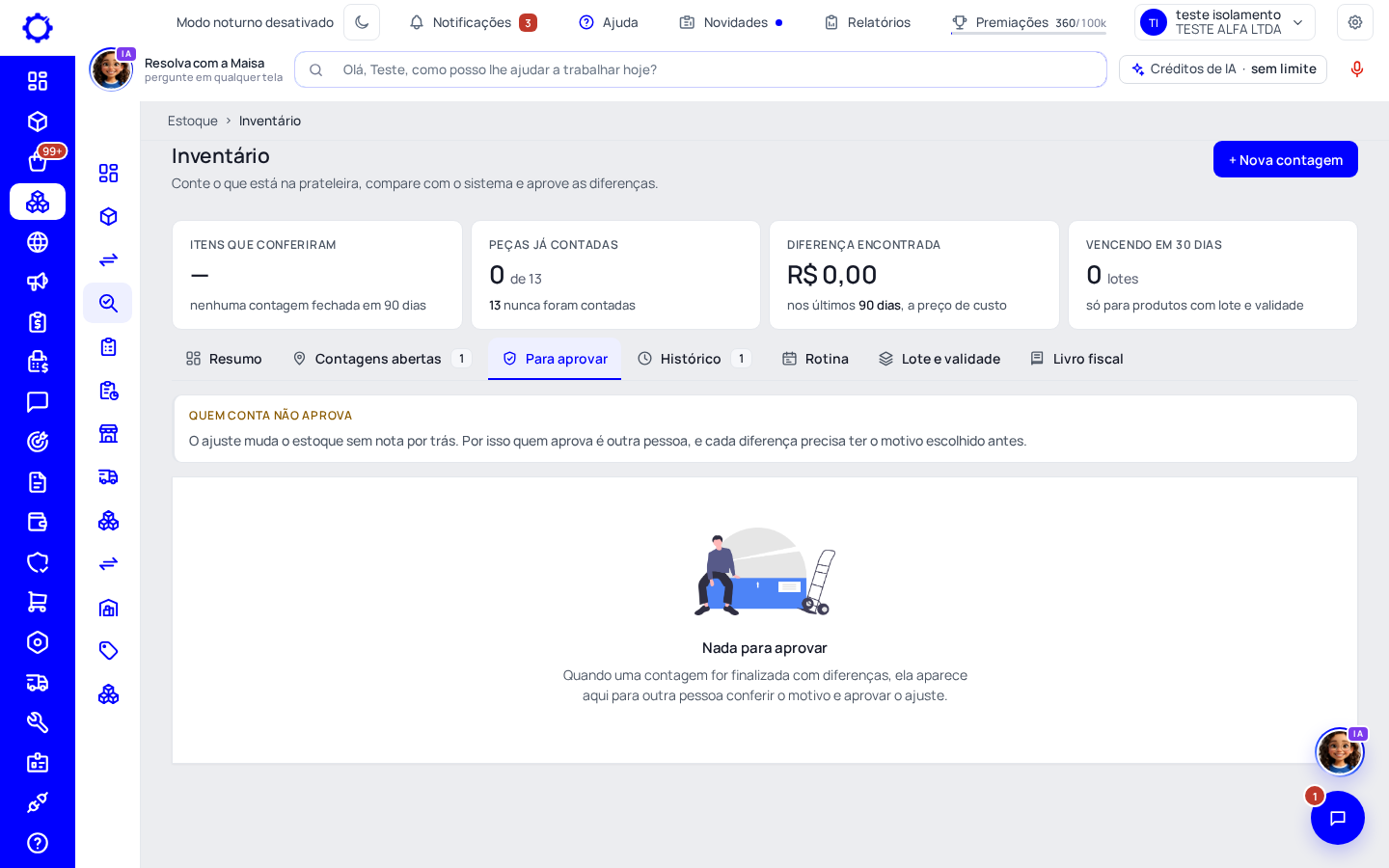Expand the teste isolamento account dropdown

(x=1225, y=22)
